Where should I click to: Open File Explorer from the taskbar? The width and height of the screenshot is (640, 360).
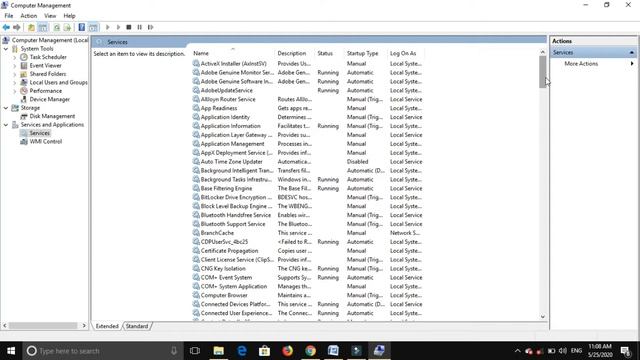click(x=219, y=351)
